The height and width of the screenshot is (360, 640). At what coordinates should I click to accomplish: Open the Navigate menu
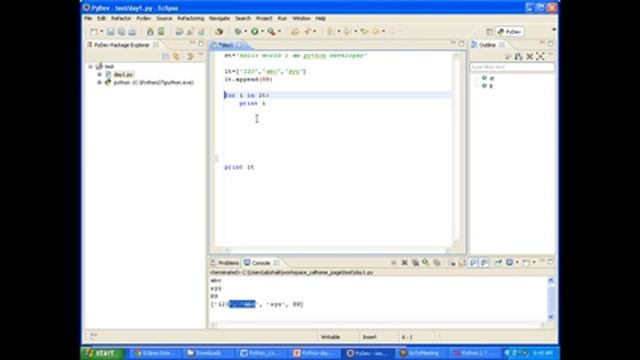click(219, 18)
